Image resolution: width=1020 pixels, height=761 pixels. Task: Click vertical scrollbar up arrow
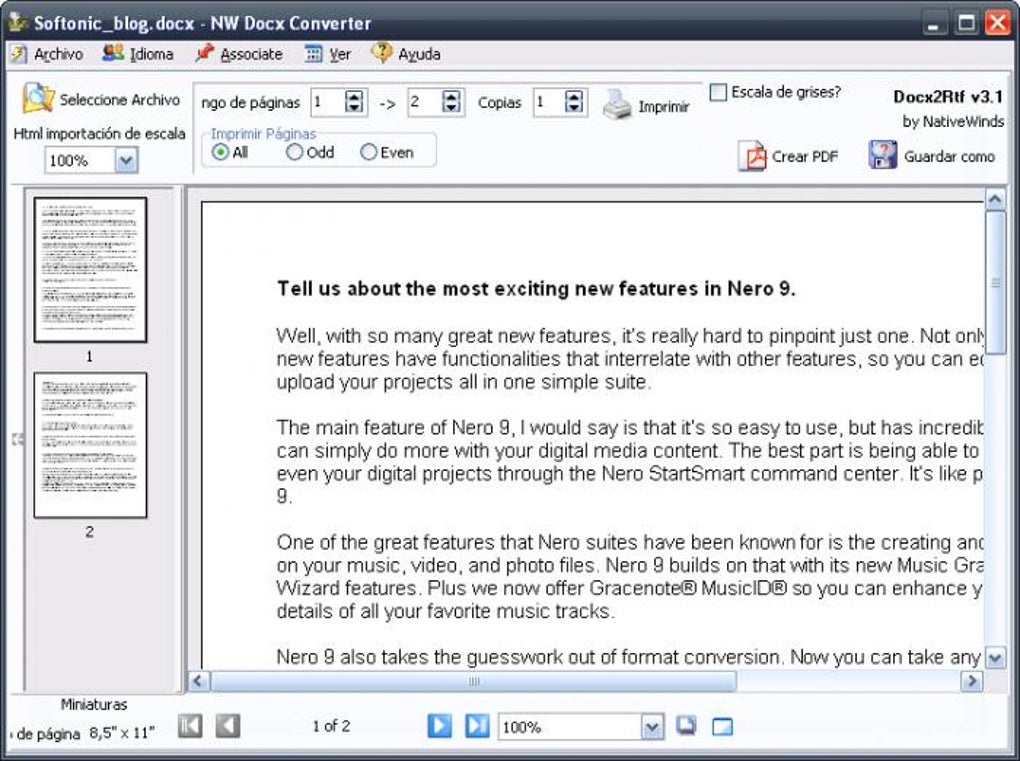[995, 199]
